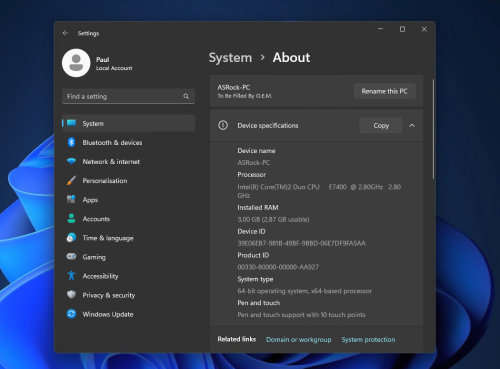Go to Network & internet settings
500x369 pixels.
click(129, 161)
